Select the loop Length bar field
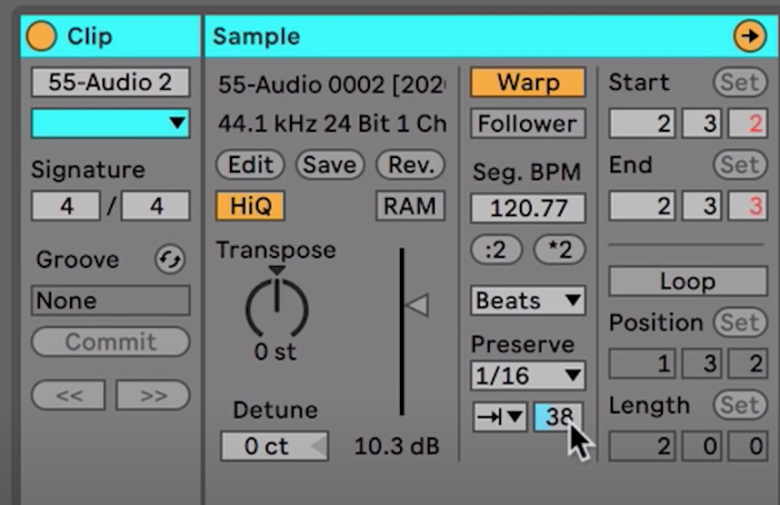 (x=642, y=446)
